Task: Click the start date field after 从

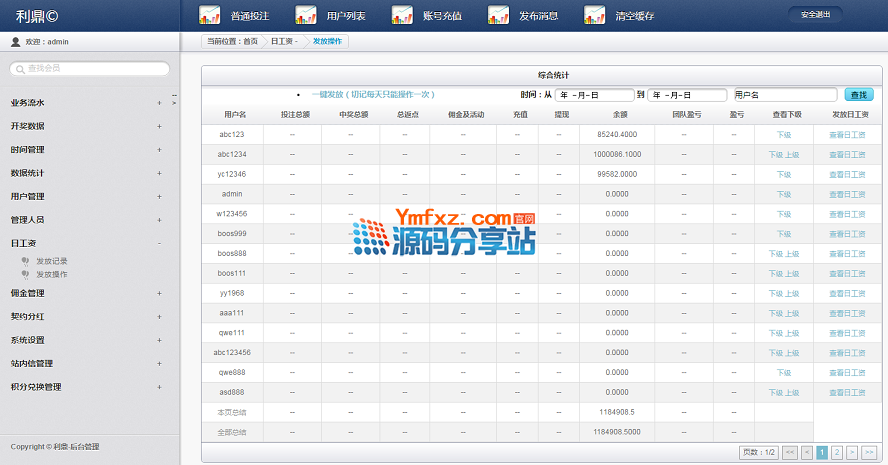Action: click(x=594, y=94)
